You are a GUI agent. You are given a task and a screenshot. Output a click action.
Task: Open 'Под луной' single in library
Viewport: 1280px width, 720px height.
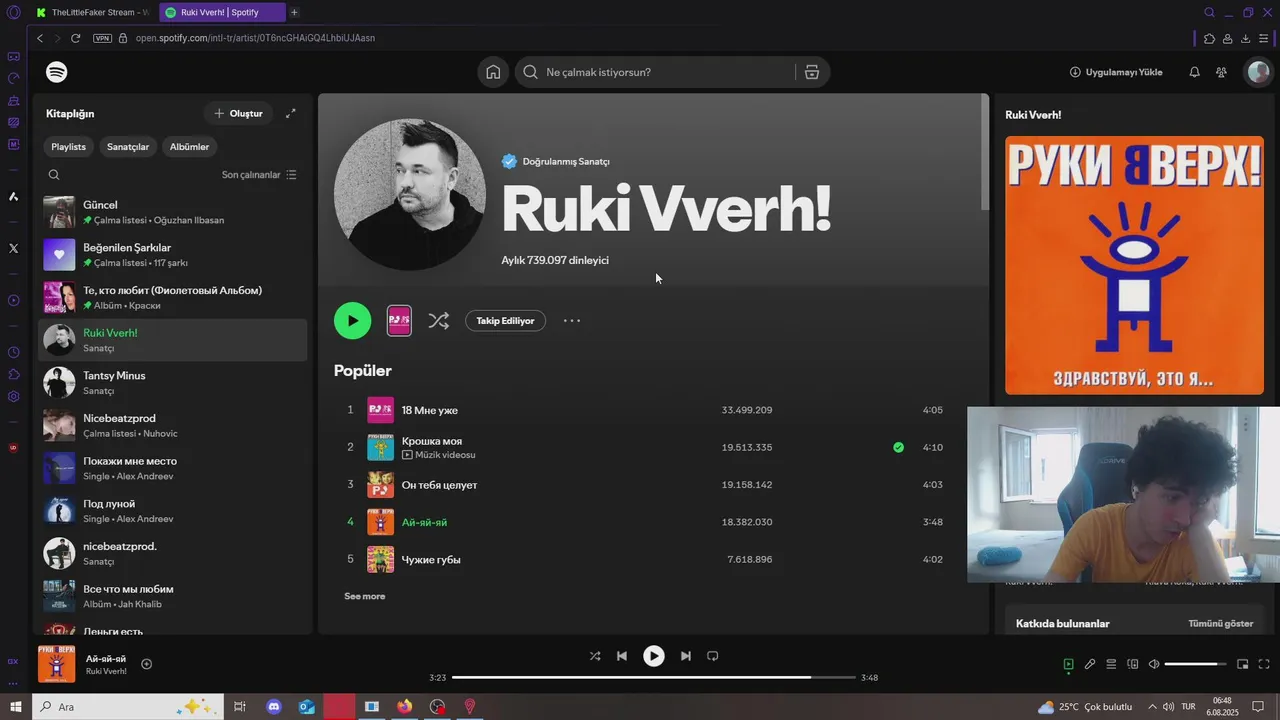(x=172, y=511)
